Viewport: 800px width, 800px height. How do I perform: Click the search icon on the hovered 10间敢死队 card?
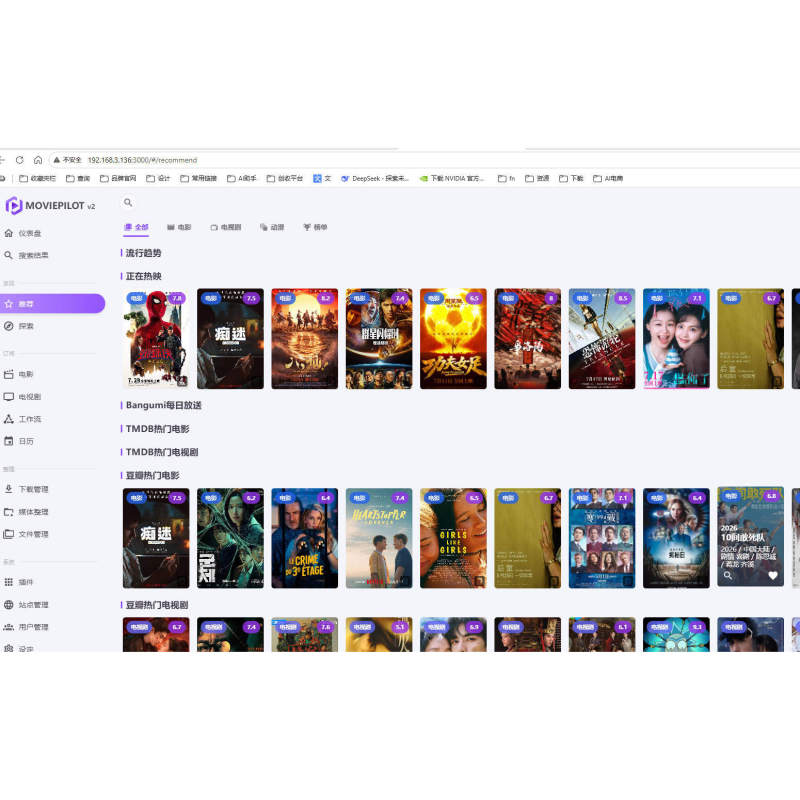pyautogui.click(x=728, y=576)
